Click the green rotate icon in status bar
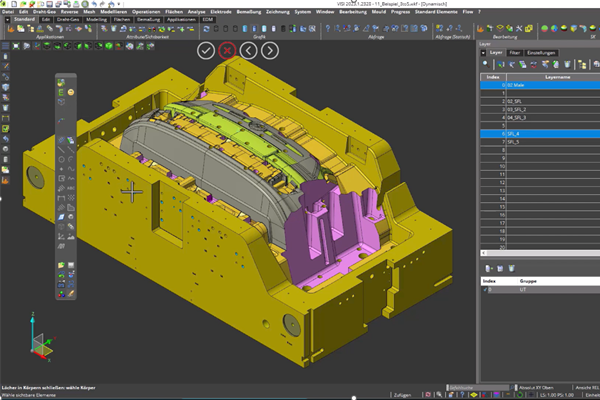 [x=519, y=395]
